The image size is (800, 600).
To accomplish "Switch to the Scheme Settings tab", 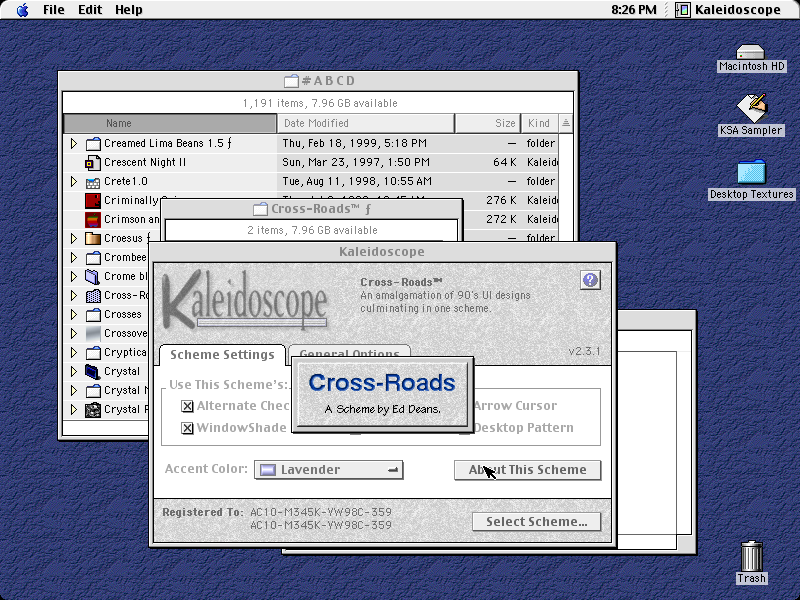I will coord(222,355).
